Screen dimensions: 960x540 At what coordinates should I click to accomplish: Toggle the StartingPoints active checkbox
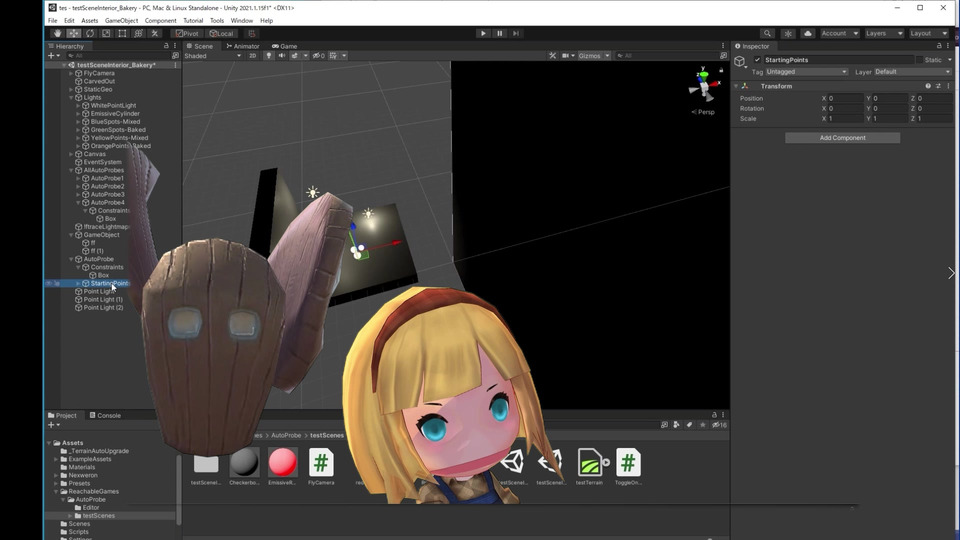click(x=757, y=59)
